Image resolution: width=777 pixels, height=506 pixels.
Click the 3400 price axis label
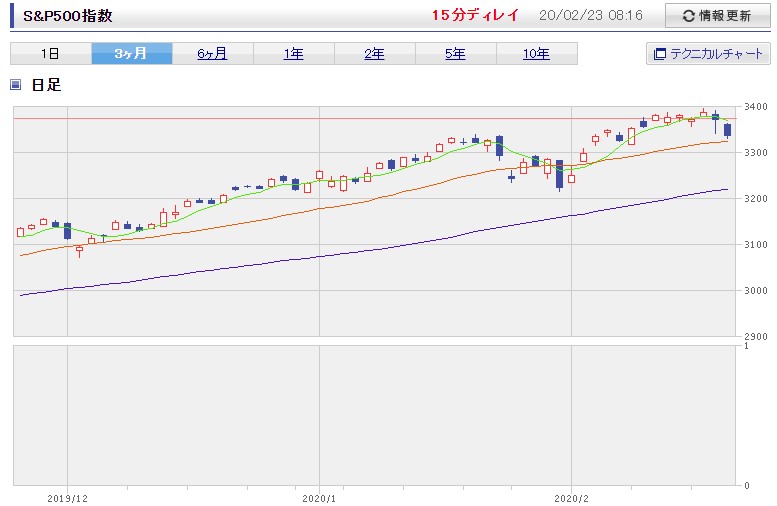[x=756, y=107]
